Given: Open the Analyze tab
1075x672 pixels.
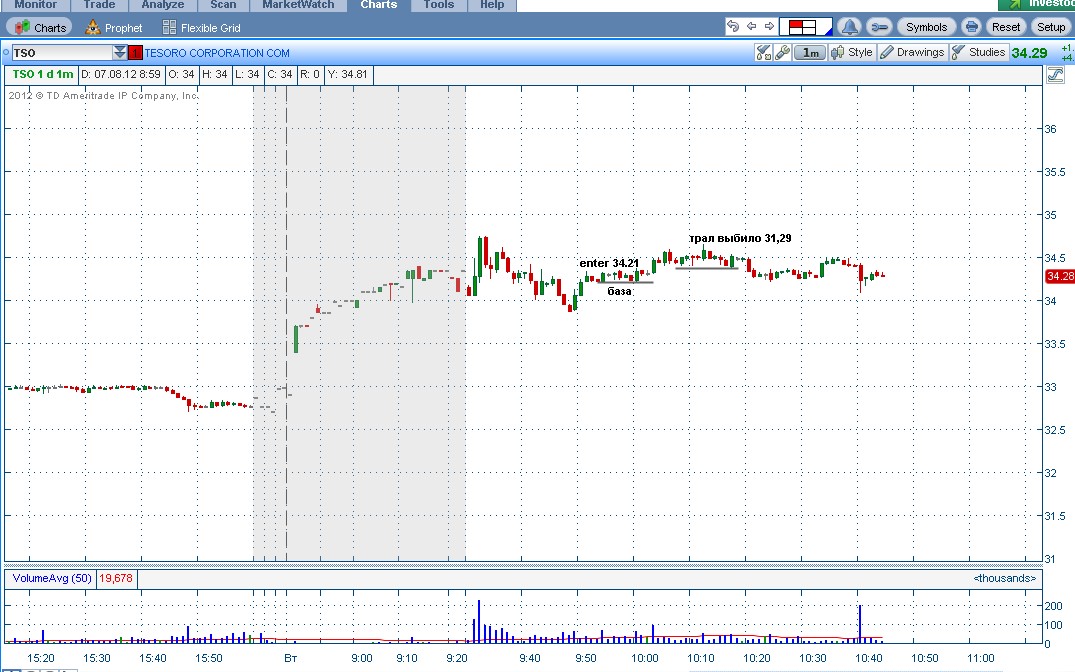Looking at the screenshot, I should click(162, 5).
